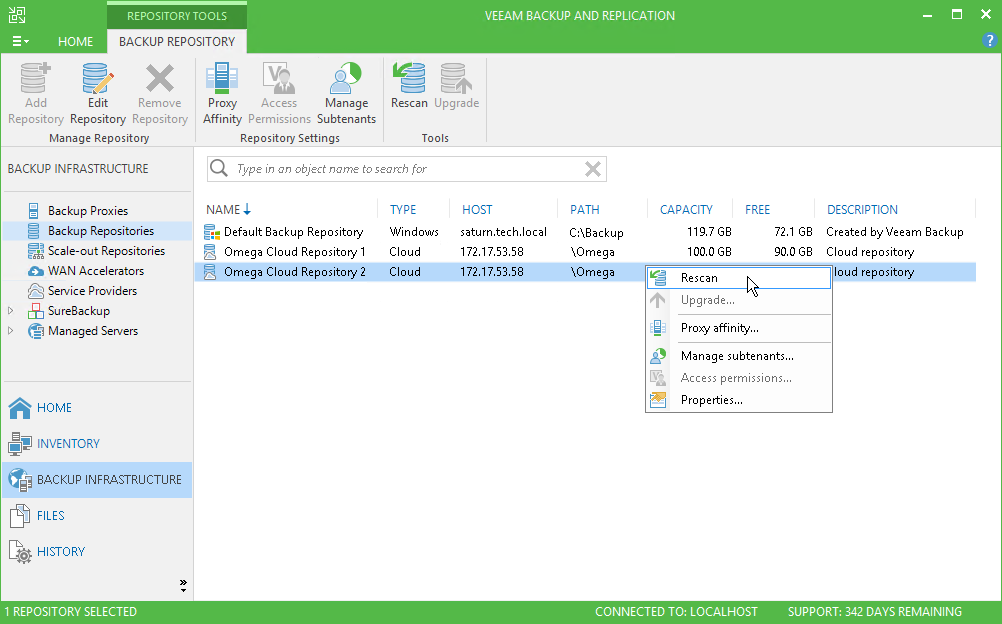Image resolution: width=1002 pixels, height=624 pixels.
Task: Click the Rescan ribbon icon
Action: (x=409, y=77)
